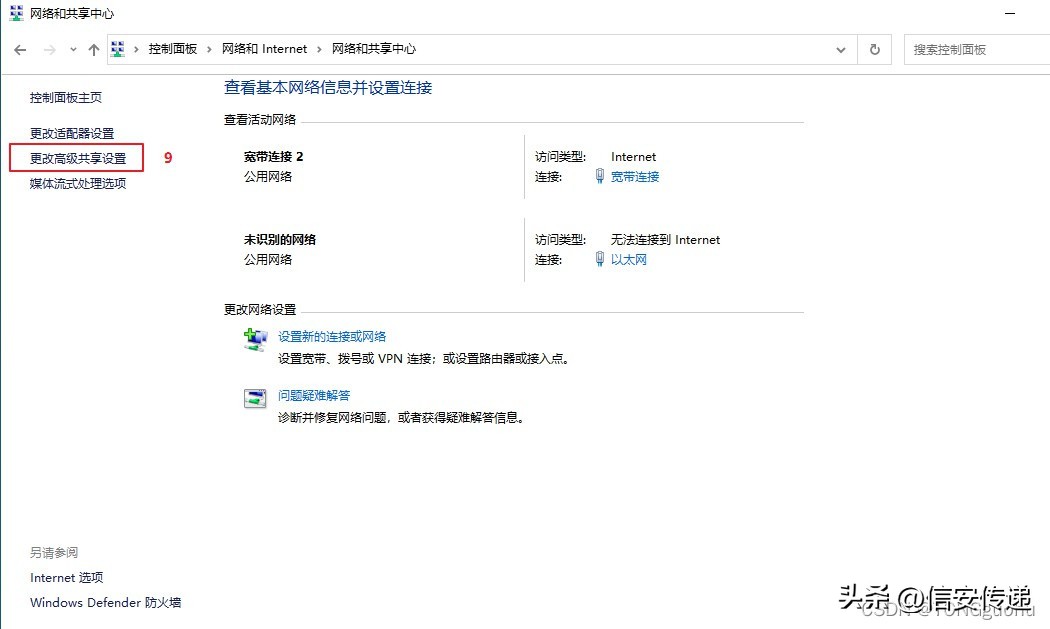This screenshot has width=1050, height=629.
Task: Click the signal icon next to 以太网
Action: 598,260
